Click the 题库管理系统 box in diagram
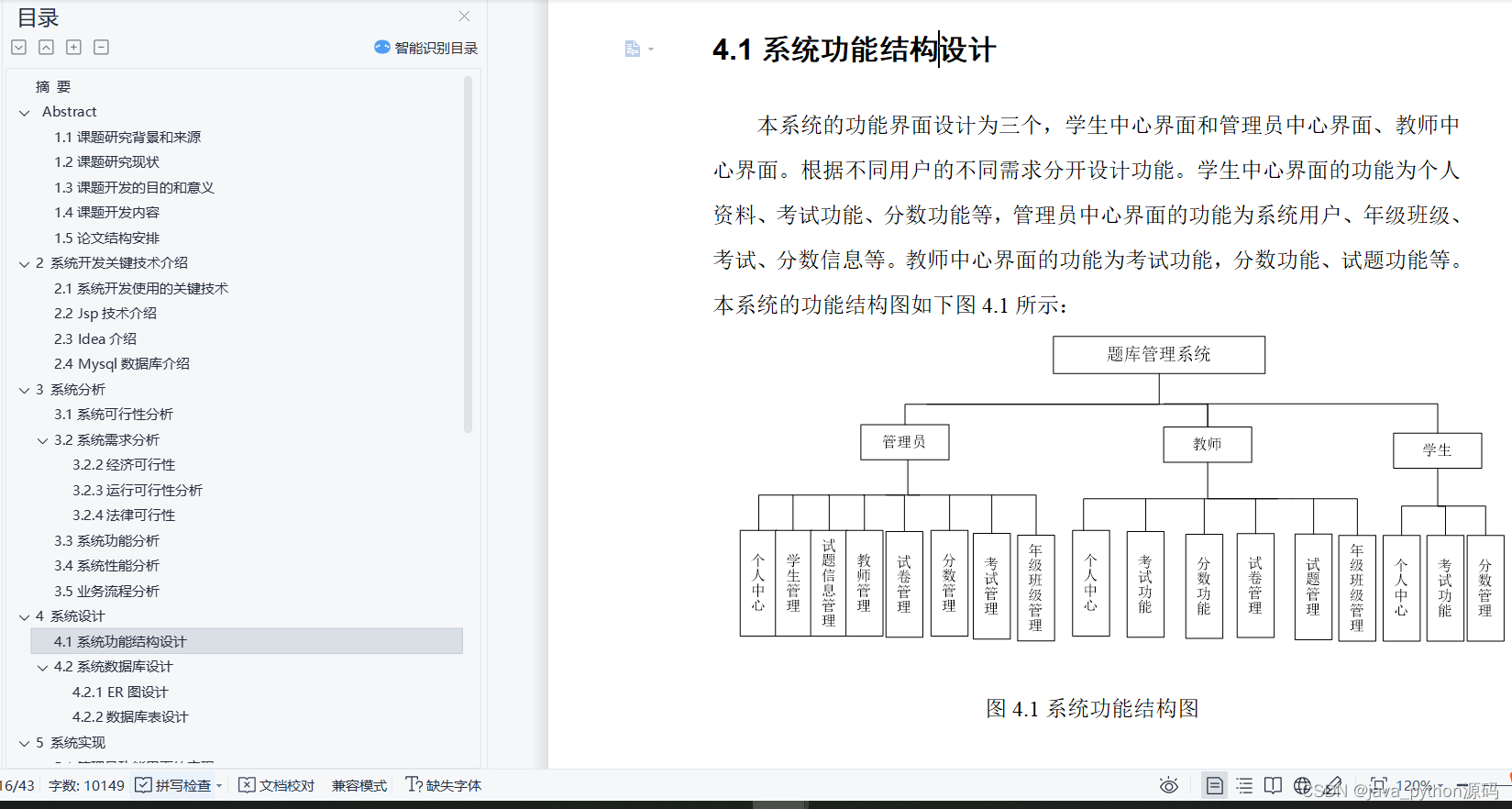The height and width of the screenshot is (809, 1512). point(1159,355)
